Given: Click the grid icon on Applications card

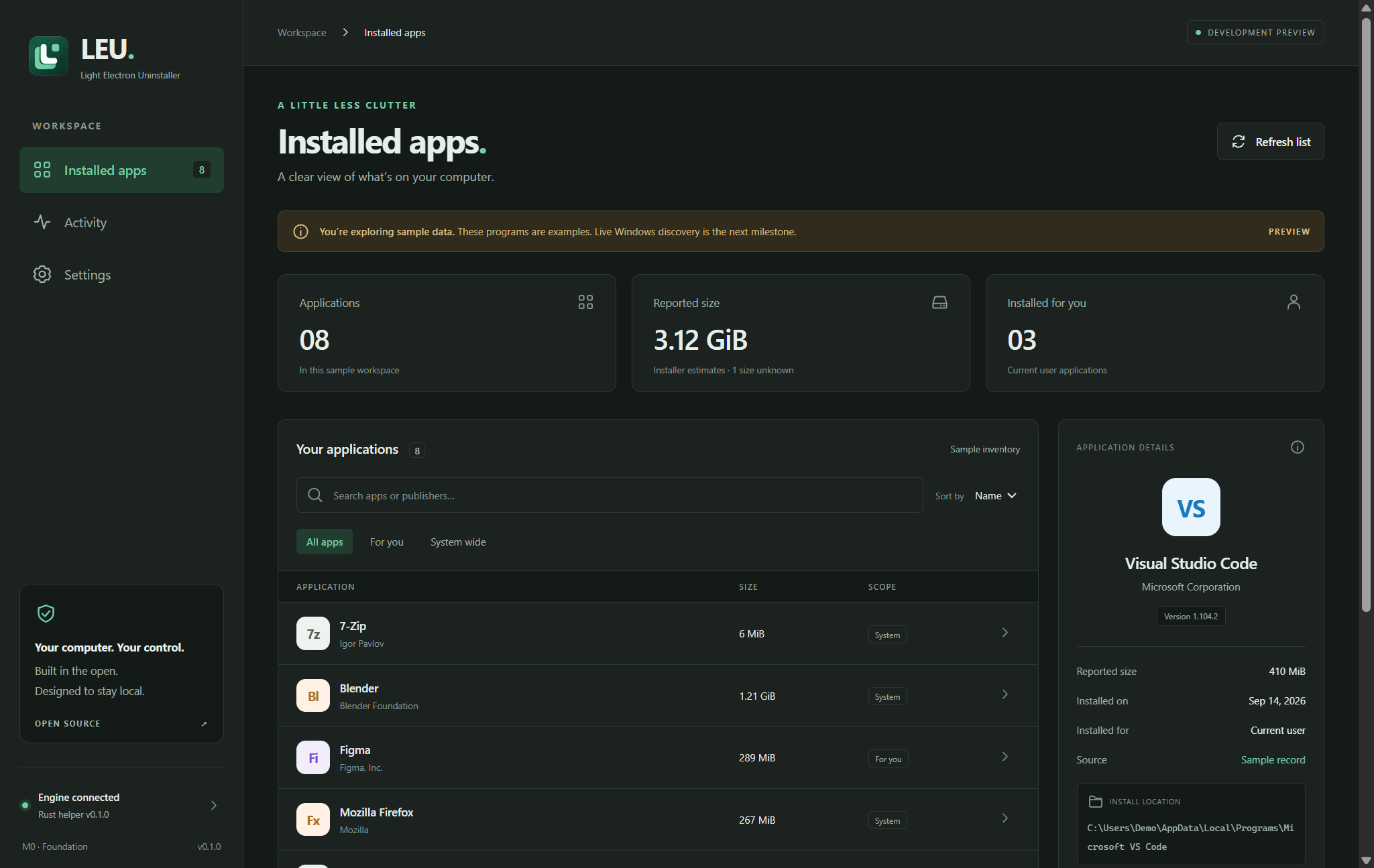Looking at the screenshot, I should click(x=585, y=302).
